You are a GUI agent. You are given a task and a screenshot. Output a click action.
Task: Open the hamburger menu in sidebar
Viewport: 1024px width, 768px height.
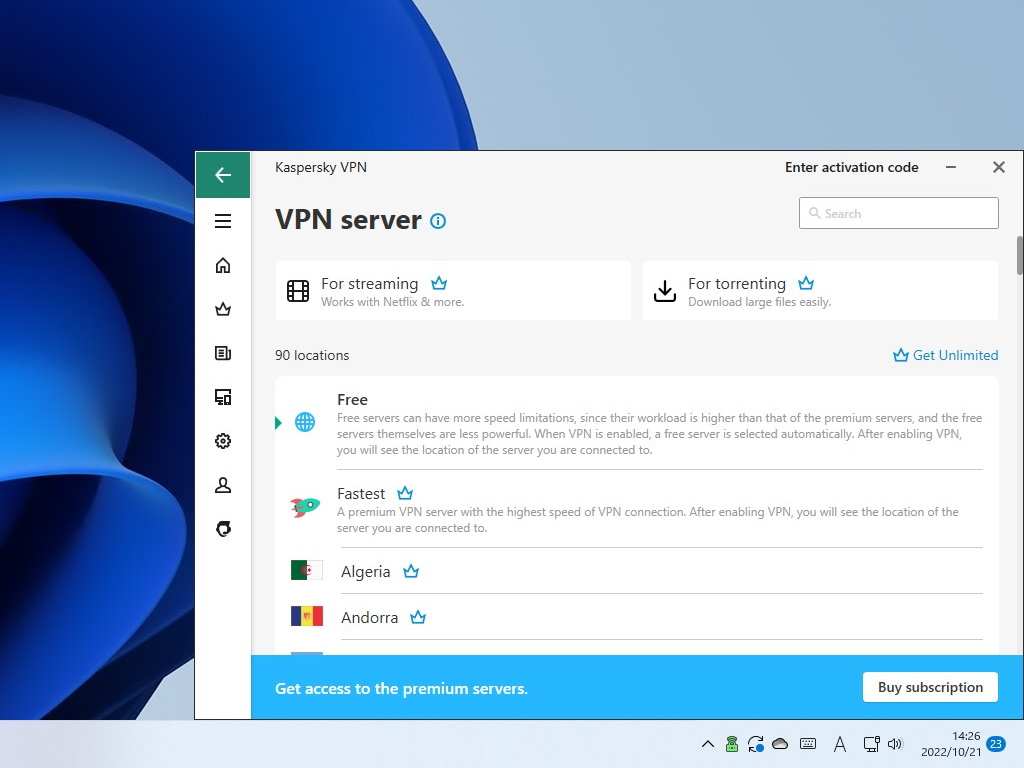223,221
